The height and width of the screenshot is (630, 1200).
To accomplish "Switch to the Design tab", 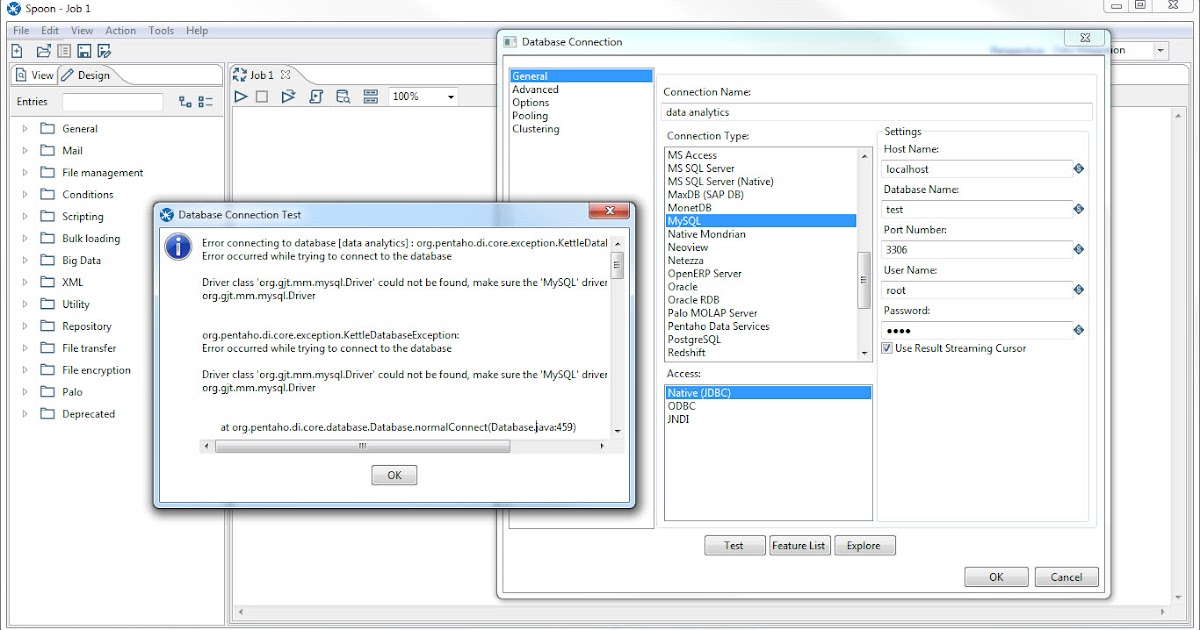I will (x=86, y=75).
